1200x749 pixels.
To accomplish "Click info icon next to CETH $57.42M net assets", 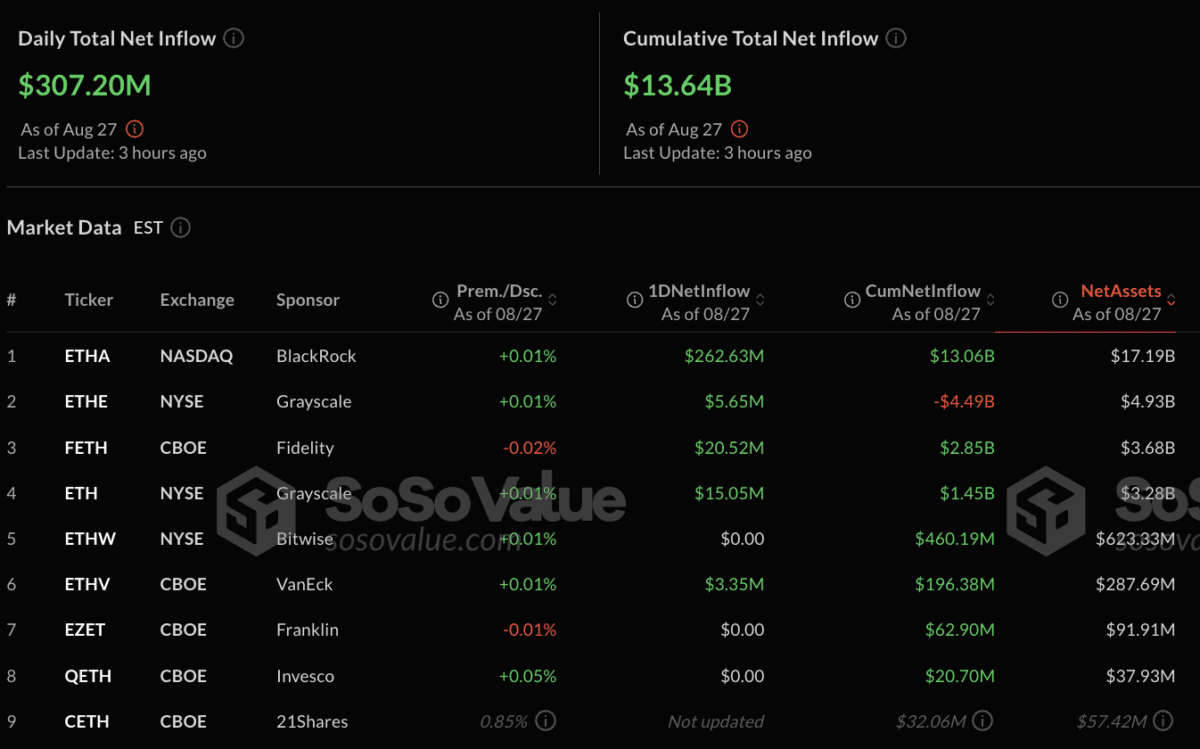I will point(1162,721).
